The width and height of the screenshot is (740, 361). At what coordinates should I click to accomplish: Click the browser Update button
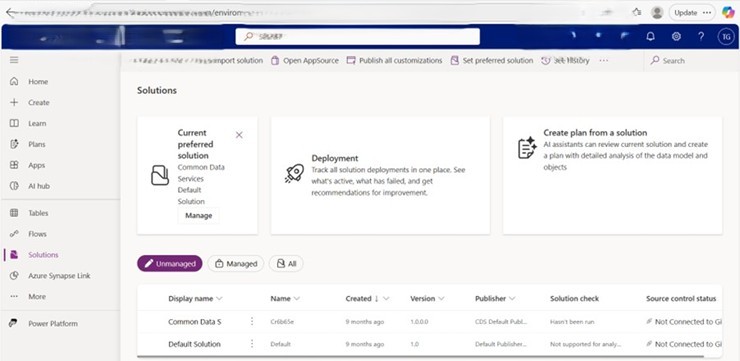coord(692,13)
